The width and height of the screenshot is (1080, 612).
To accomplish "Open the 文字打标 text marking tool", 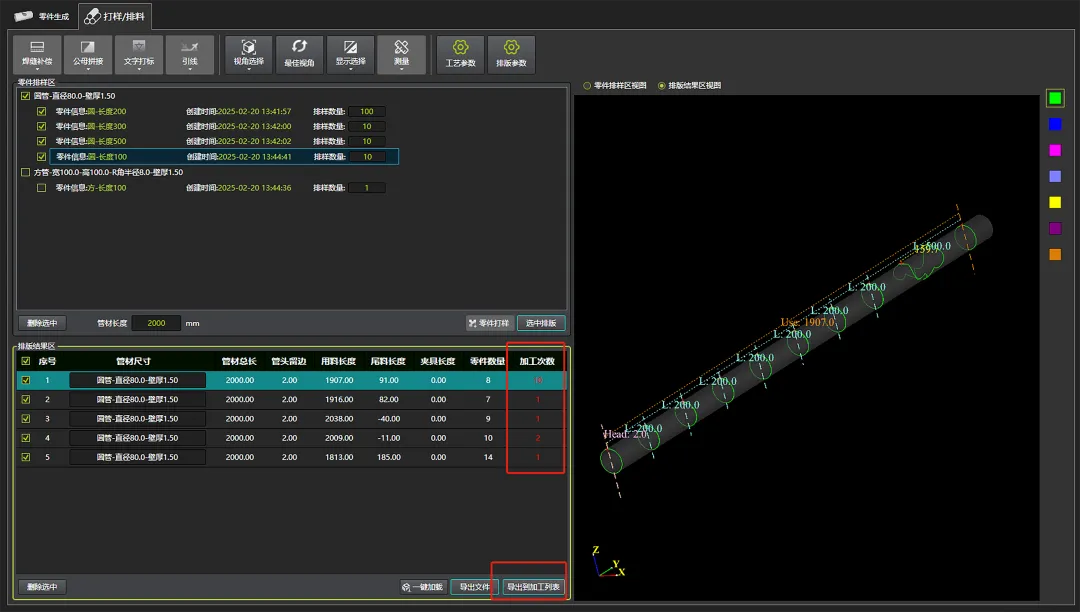I will click(x=139, y=54).
